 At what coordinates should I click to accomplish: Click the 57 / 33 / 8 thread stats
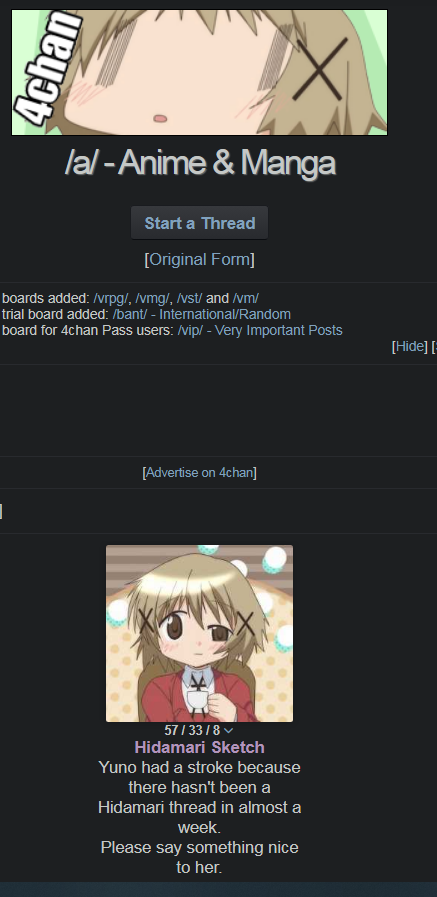[192, 731]
